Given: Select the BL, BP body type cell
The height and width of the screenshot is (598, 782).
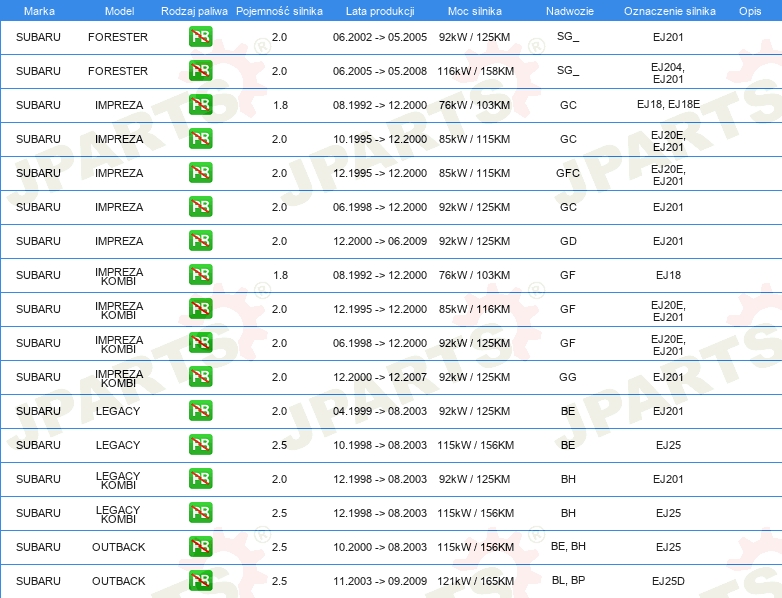Looking at the screenshot, I should coord(568,580).
